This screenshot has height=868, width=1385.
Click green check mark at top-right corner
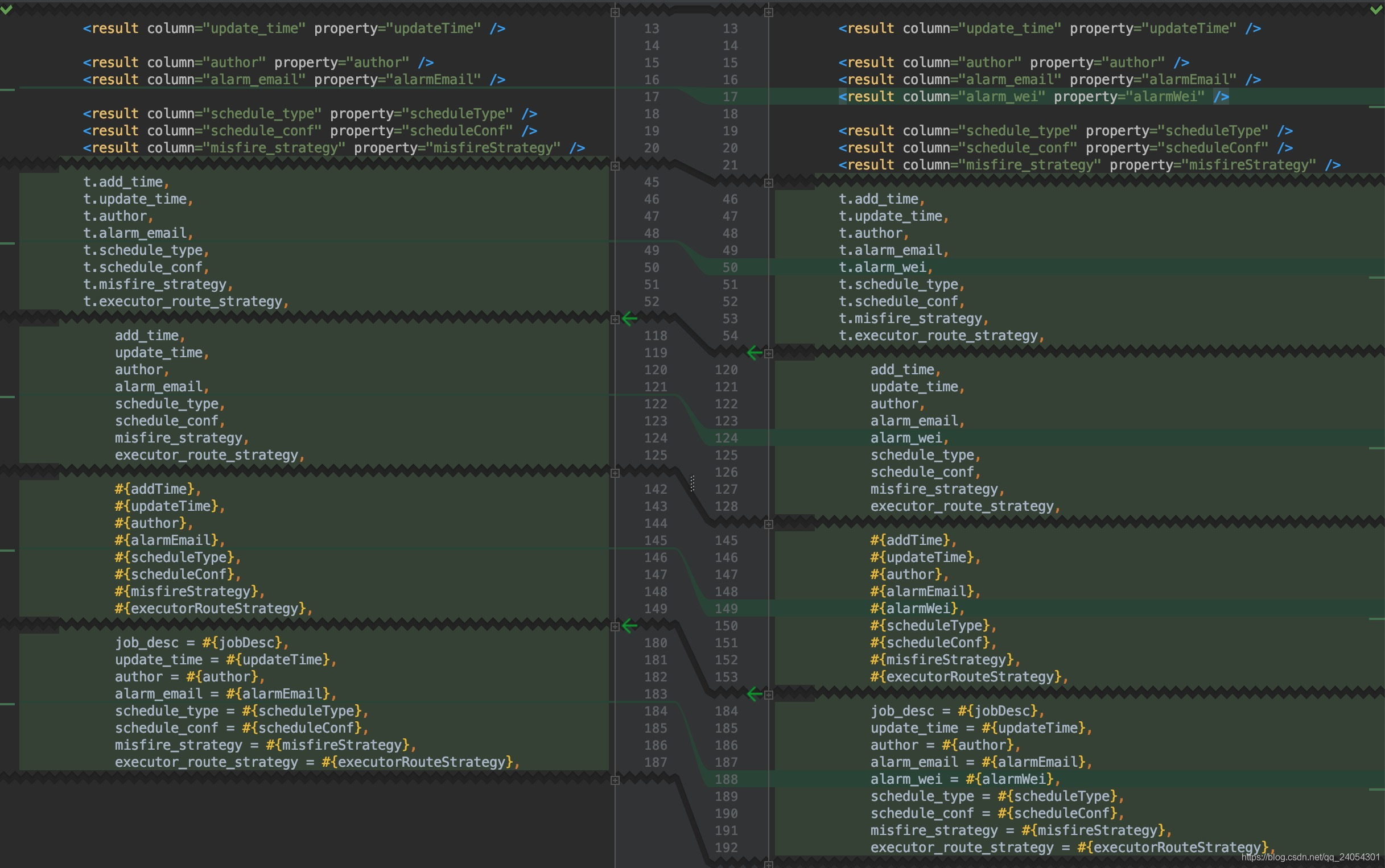point(1376,10)
